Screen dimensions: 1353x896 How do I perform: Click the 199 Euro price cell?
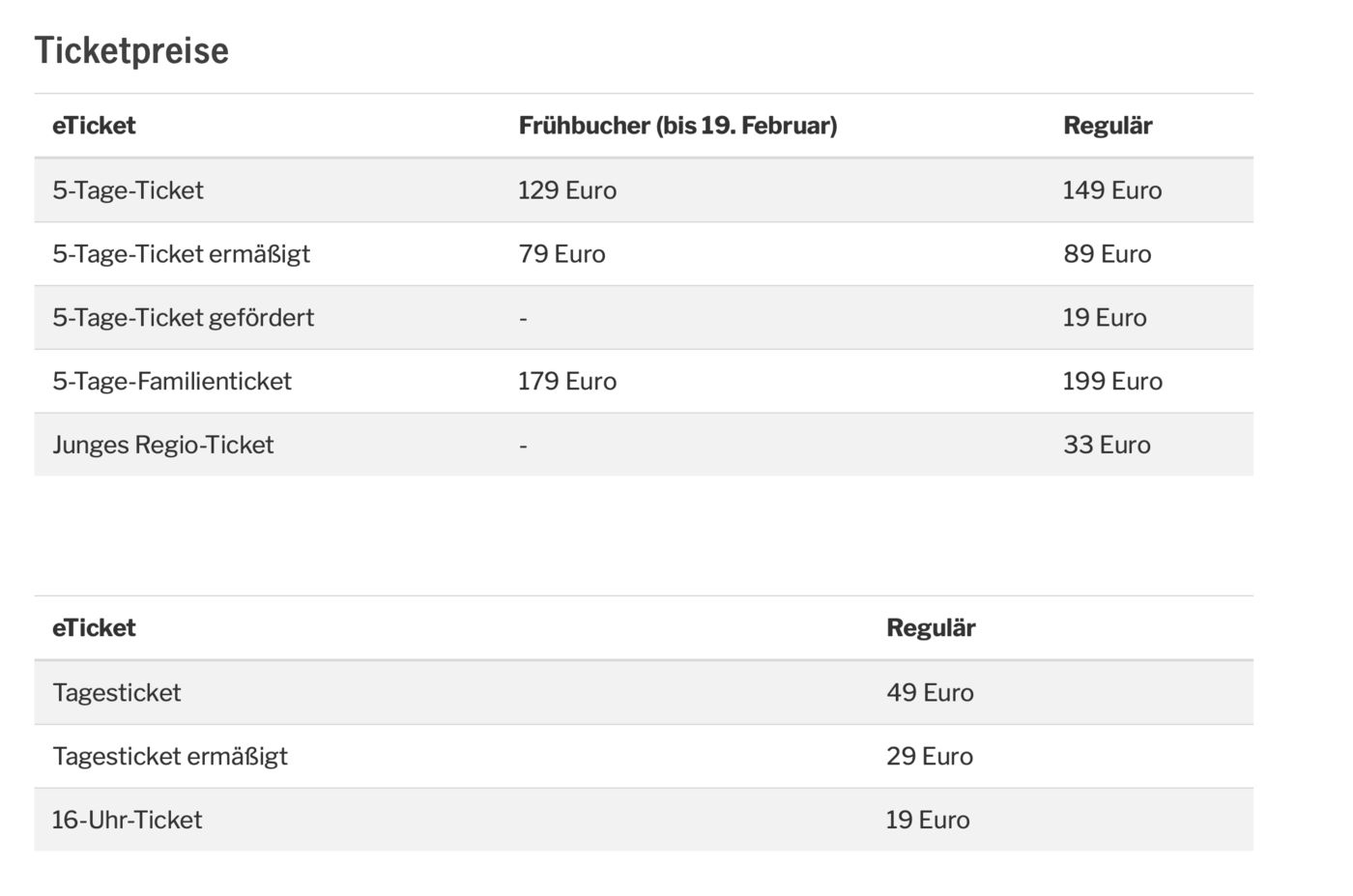click(x=1112, y=382)
